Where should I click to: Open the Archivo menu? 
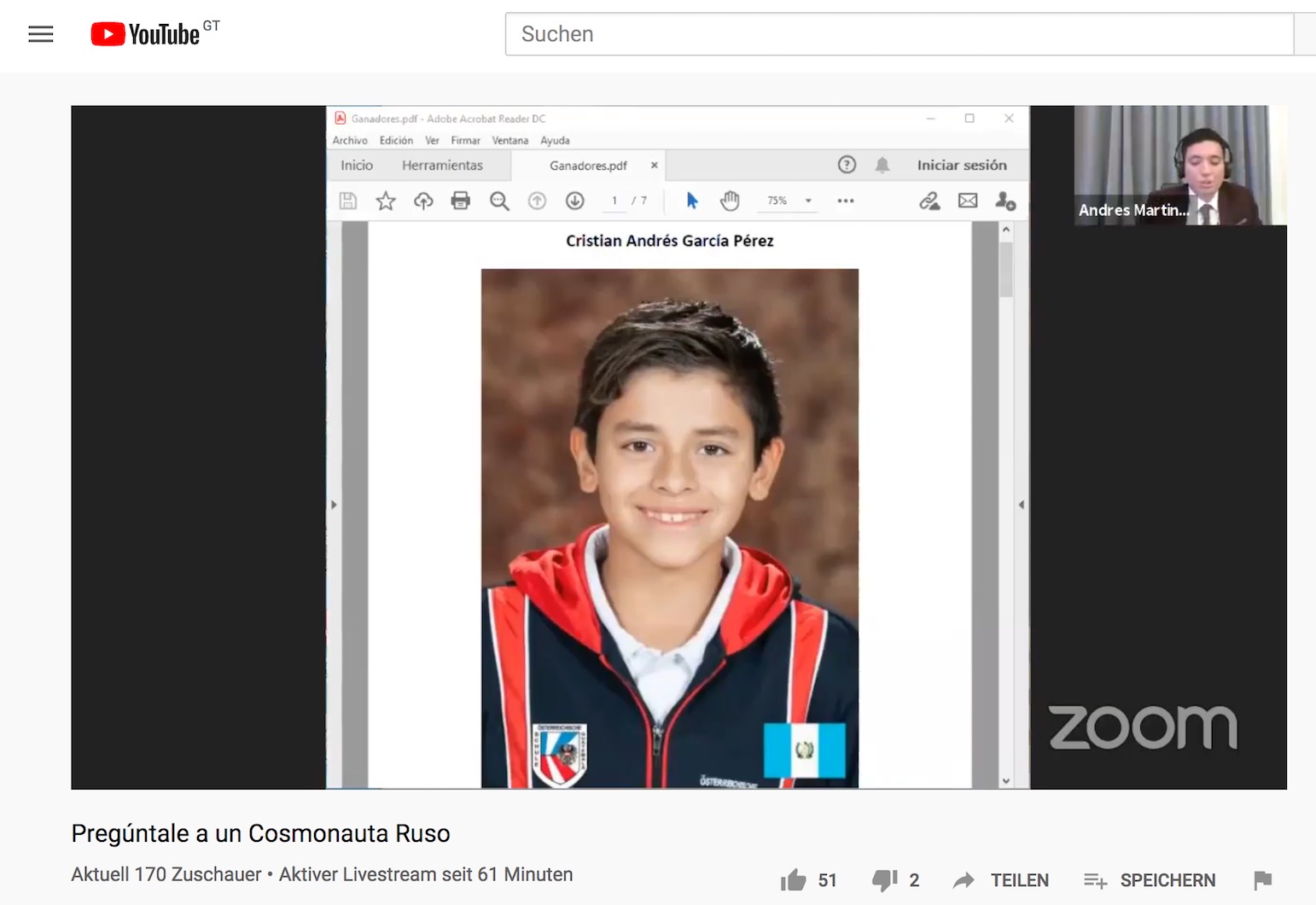click(350, 140)
